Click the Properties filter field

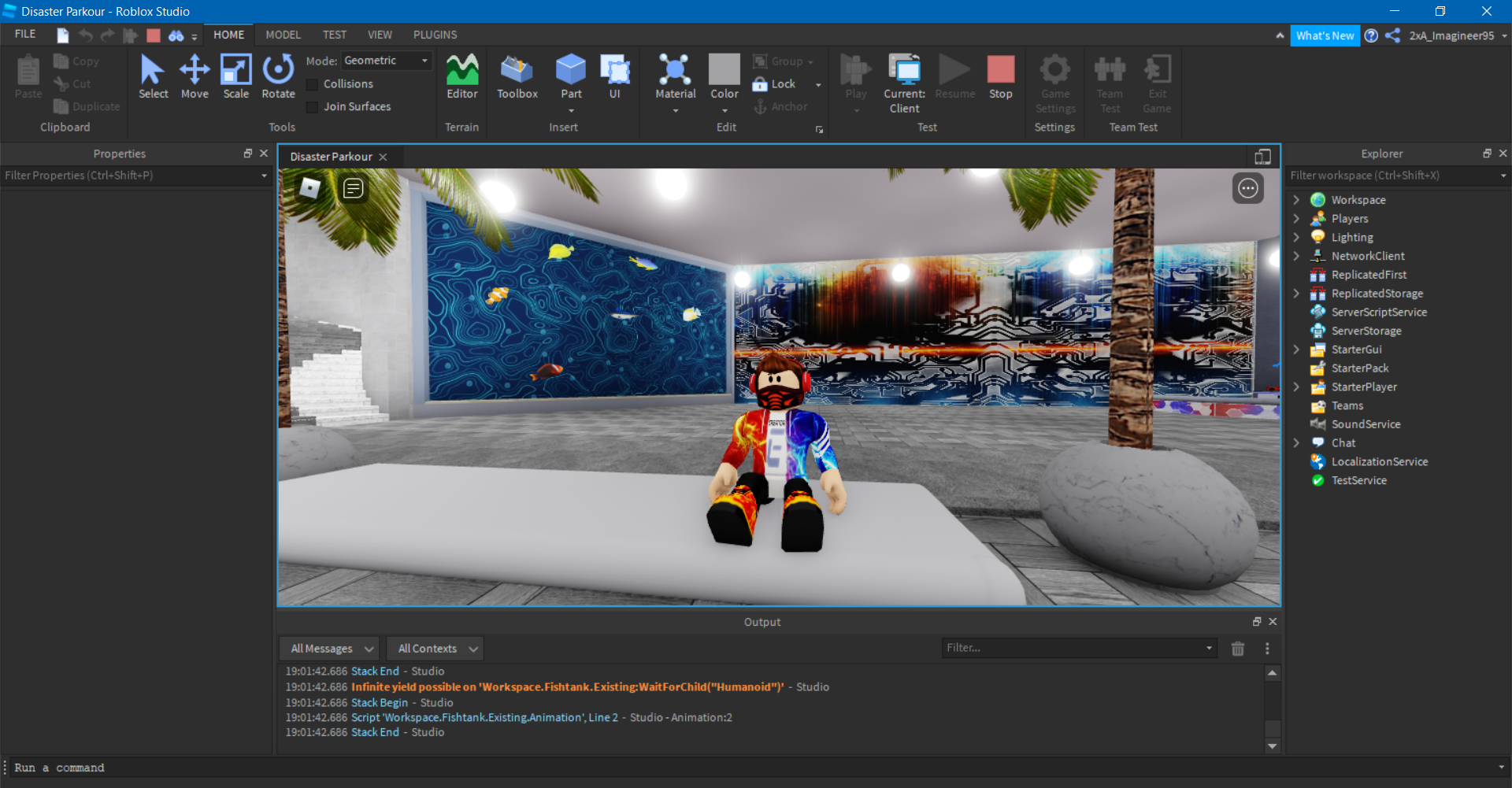pos(136,176)
